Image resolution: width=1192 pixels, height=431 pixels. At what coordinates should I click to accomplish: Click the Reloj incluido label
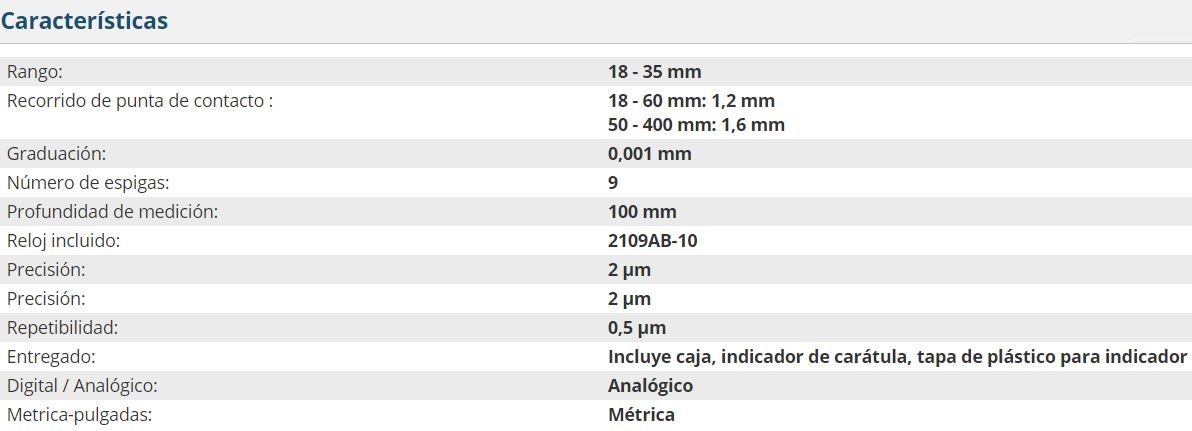(x=64, y=241)
